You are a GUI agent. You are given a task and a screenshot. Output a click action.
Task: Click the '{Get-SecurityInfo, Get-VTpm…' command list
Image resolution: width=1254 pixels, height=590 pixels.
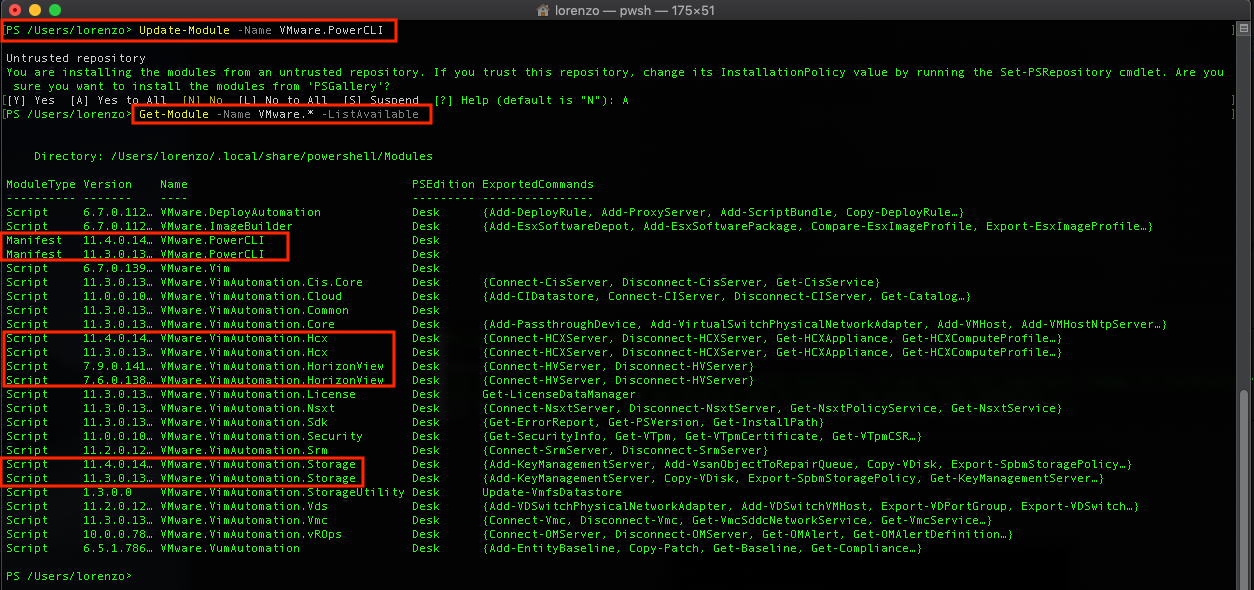(x=702, y=436)
